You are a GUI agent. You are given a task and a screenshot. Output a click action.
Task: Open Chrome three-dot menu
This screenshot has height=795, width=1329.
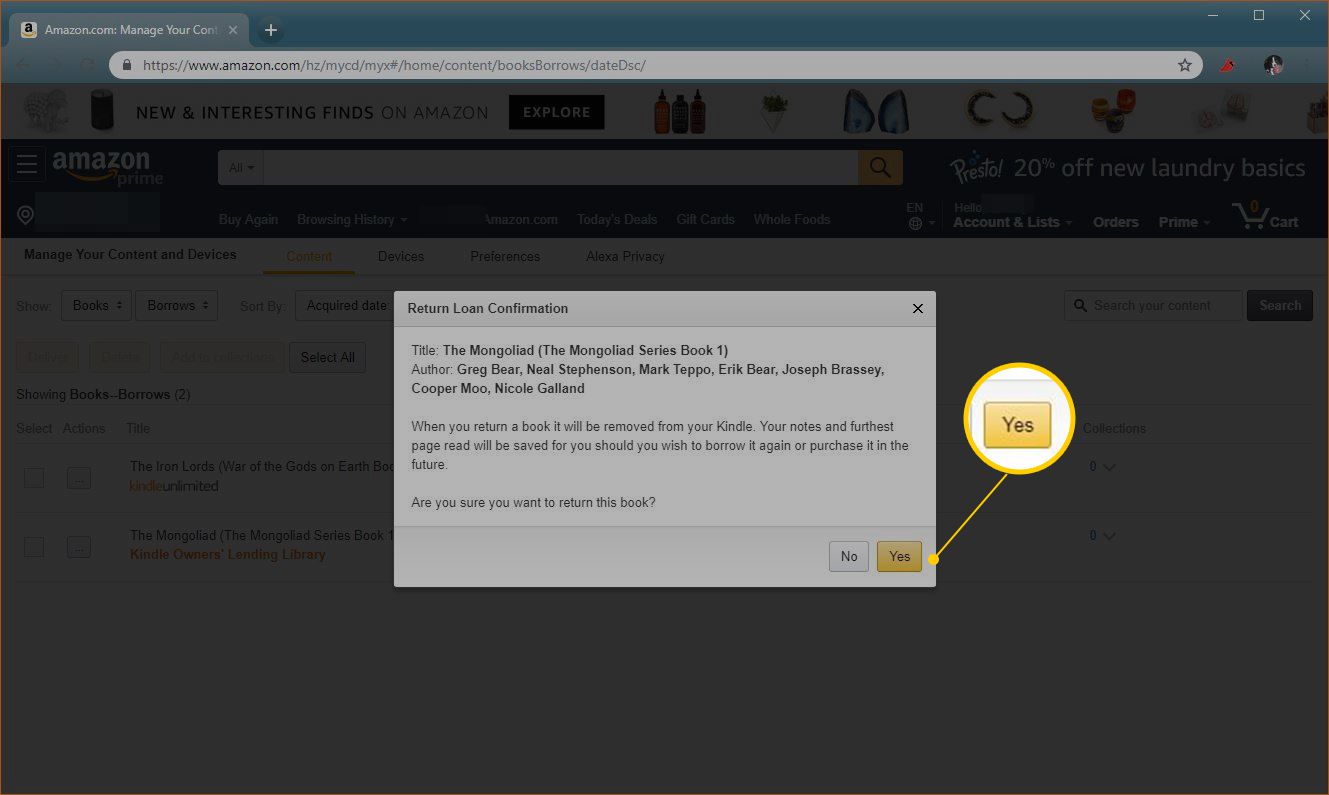click(x=1307, y=65)
